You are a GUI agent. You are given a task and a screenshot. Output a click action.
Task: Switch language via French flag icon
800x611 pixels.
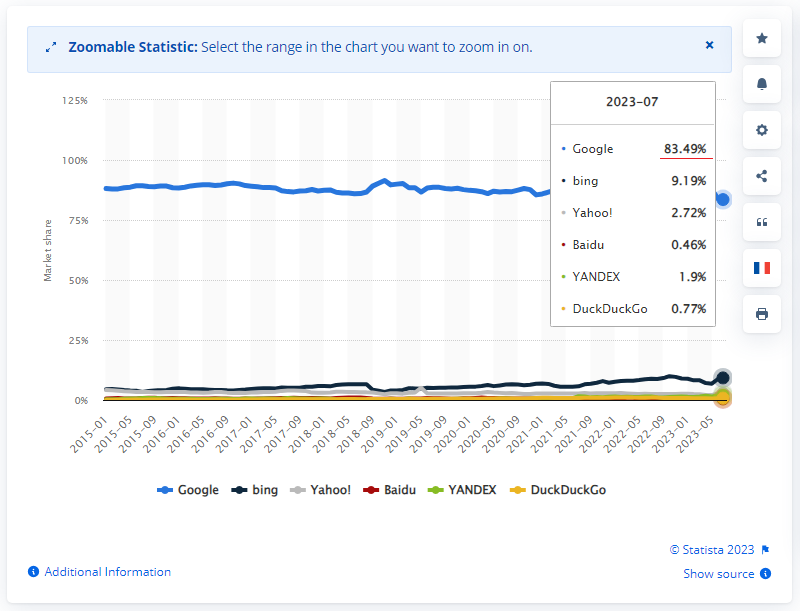(x=762, y=268)
